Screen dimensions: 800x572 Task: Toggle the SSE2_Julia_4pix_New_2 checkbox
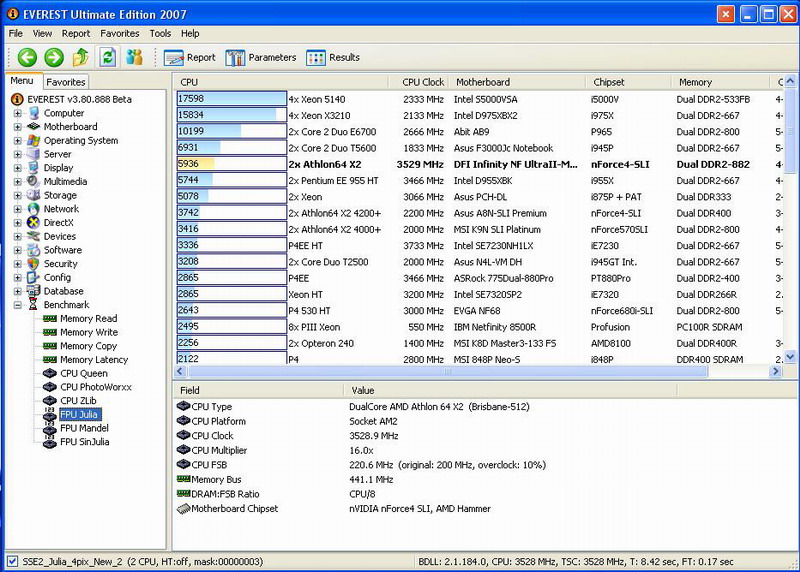[x=12, y=562]
